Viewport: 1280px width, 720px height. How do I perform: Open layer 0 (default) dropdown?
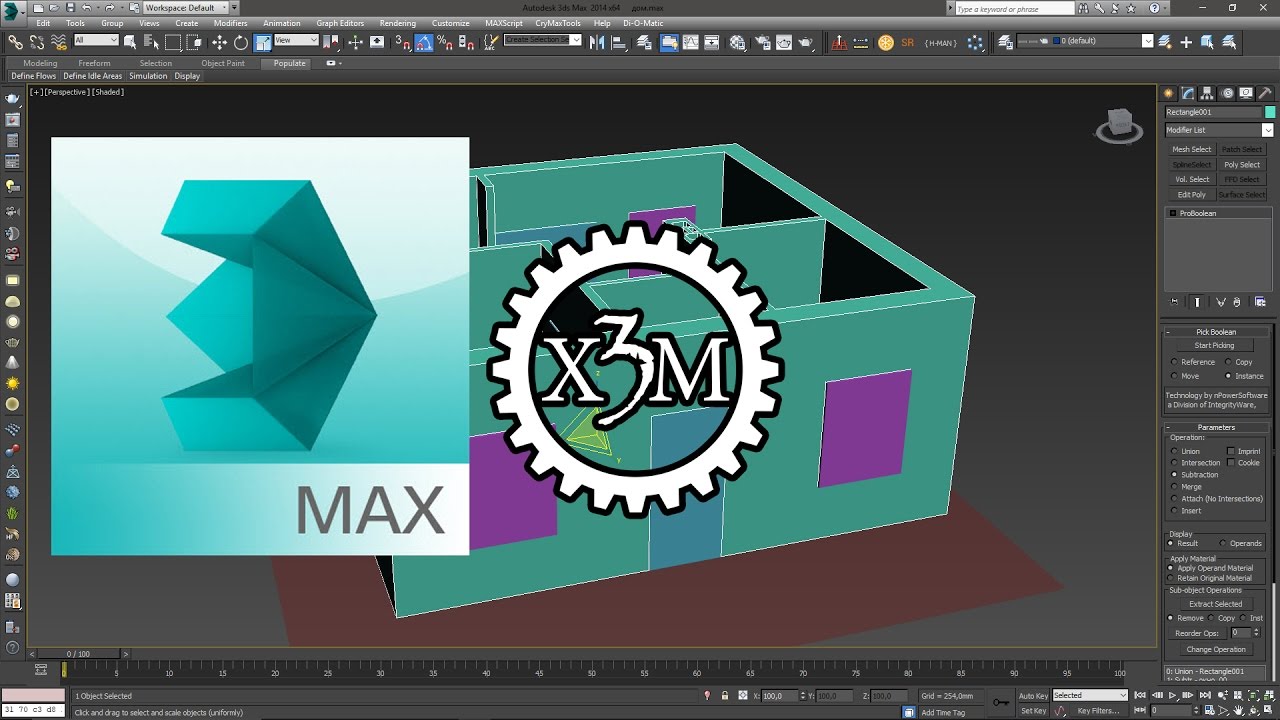coord(1084,41)
